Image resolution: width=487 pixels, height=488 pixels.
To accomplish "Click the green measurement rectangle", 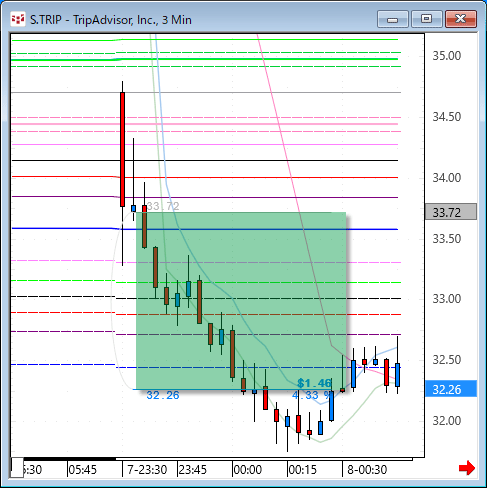I will (241, 301).
